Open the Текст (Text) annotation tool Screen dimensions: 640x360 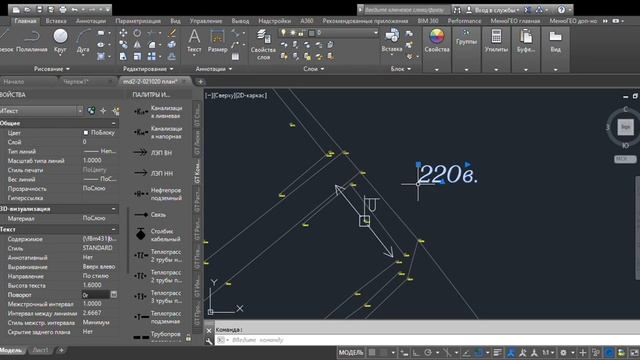click(x=194, y=41)
